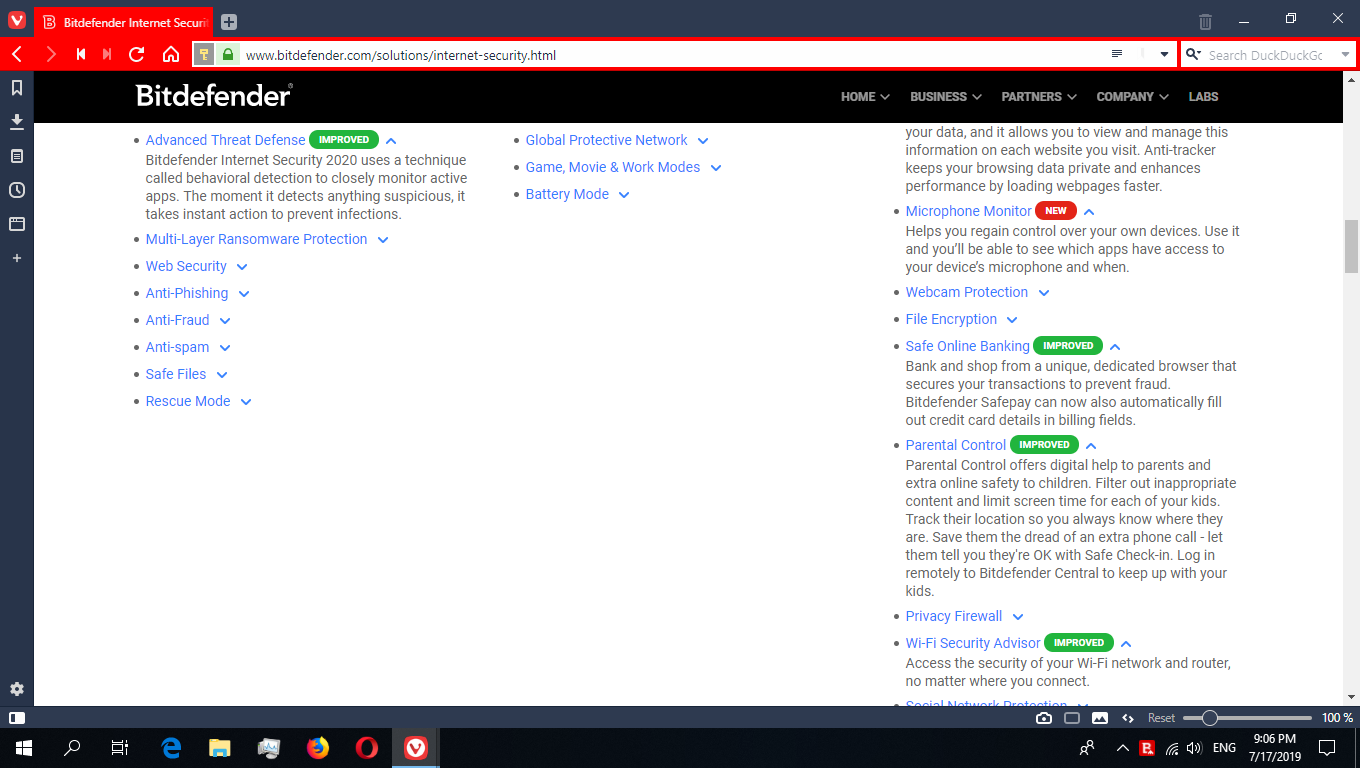Expand chevron beside File Encryption

(1012, 320)
